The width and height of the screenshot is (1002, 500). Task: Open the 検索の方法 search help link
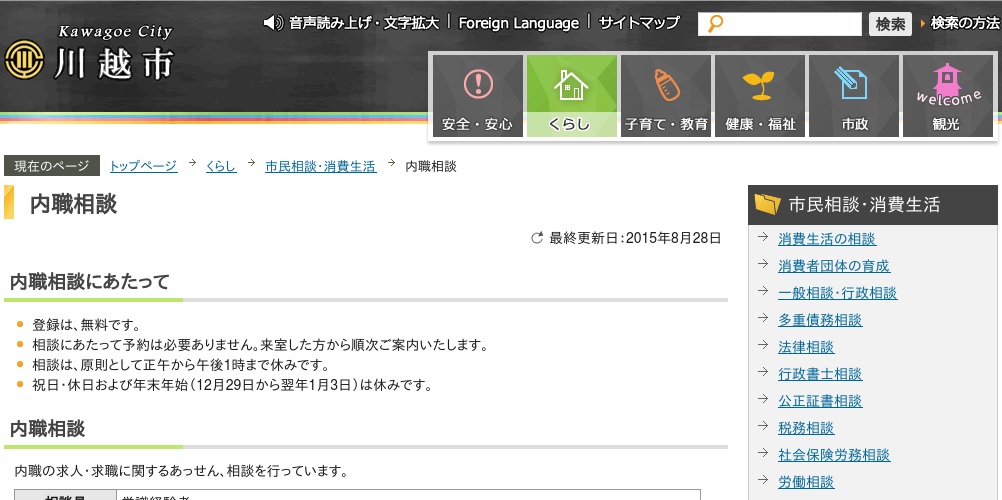(x=964, y=23)
